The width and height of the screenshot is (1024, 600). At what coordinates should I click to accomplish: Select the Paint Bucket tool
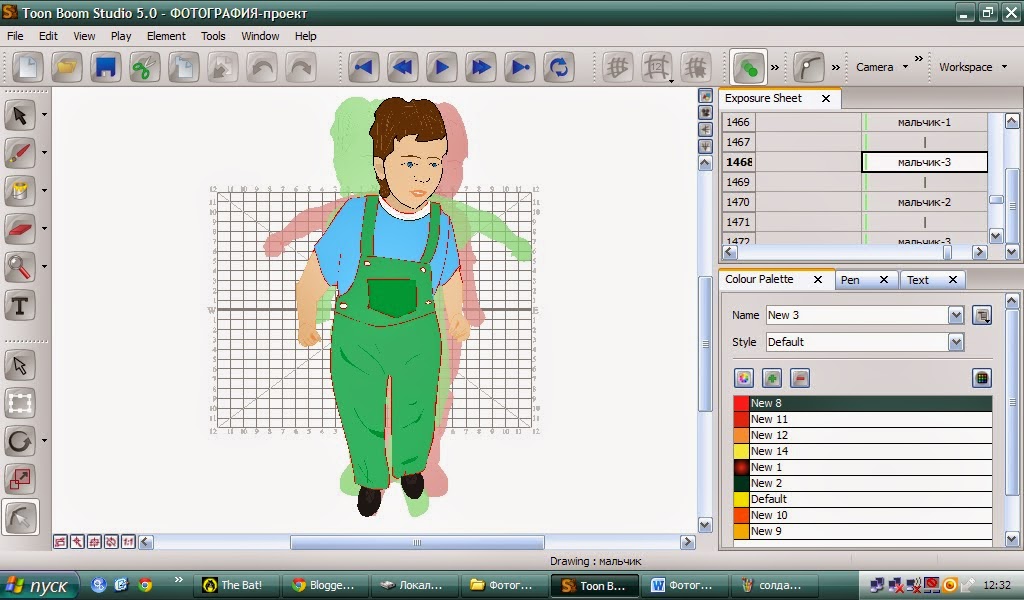coord(18,190)
